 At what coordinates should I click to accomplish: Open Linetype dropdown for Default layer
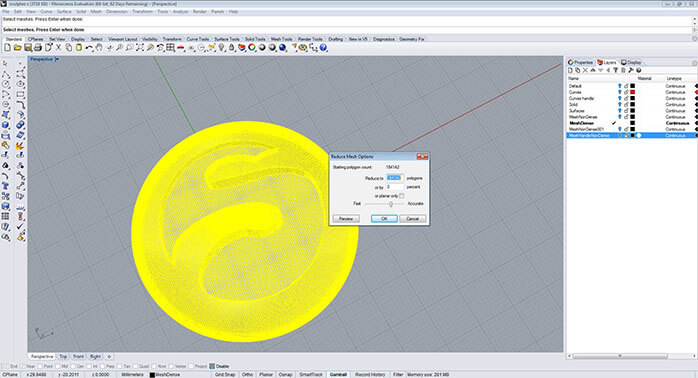[675, 86]
